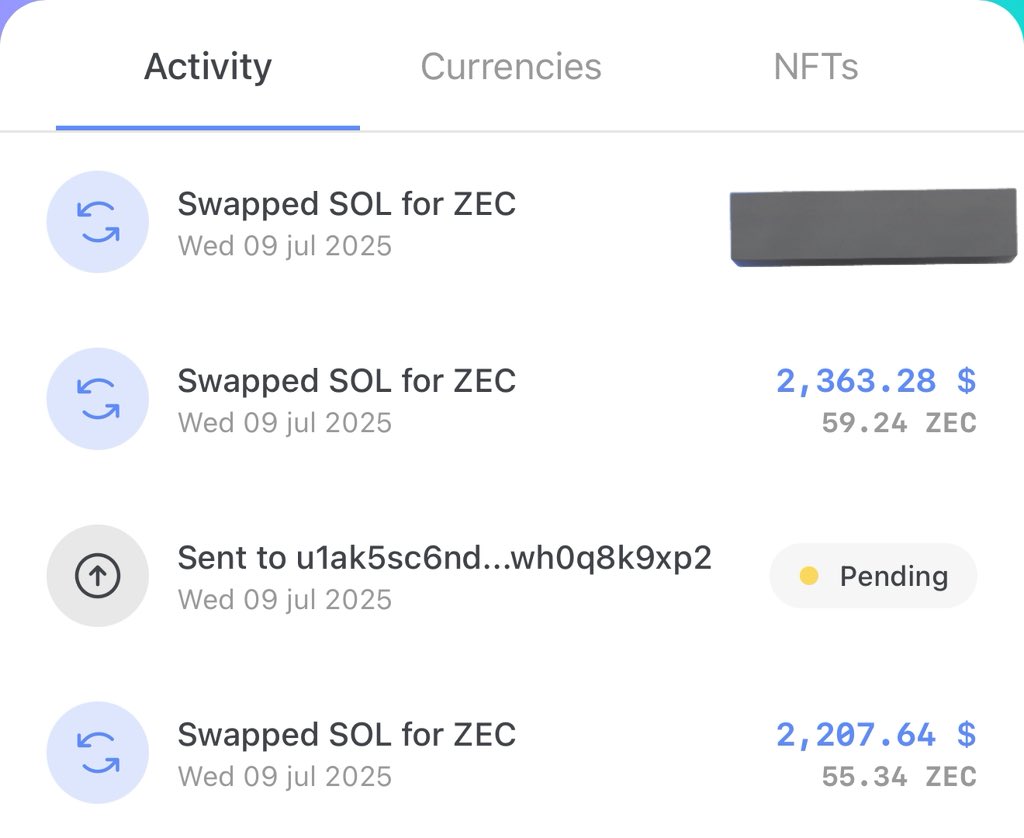
Task: Open the Pending status badge
Action: (874, 576)
